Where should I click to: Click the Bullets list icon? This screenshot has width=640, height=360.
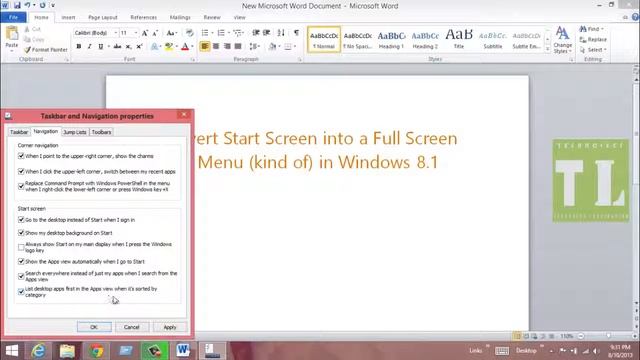point(205,33)
